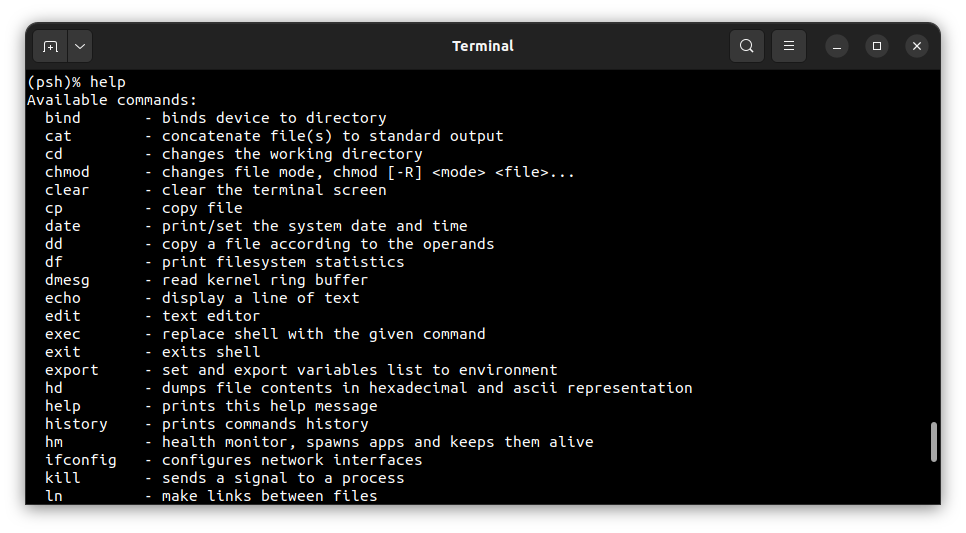The width and height of the screenshot is (966, 533).
Task: Open the terminal search tool
Action: click(x=747, y=46)
